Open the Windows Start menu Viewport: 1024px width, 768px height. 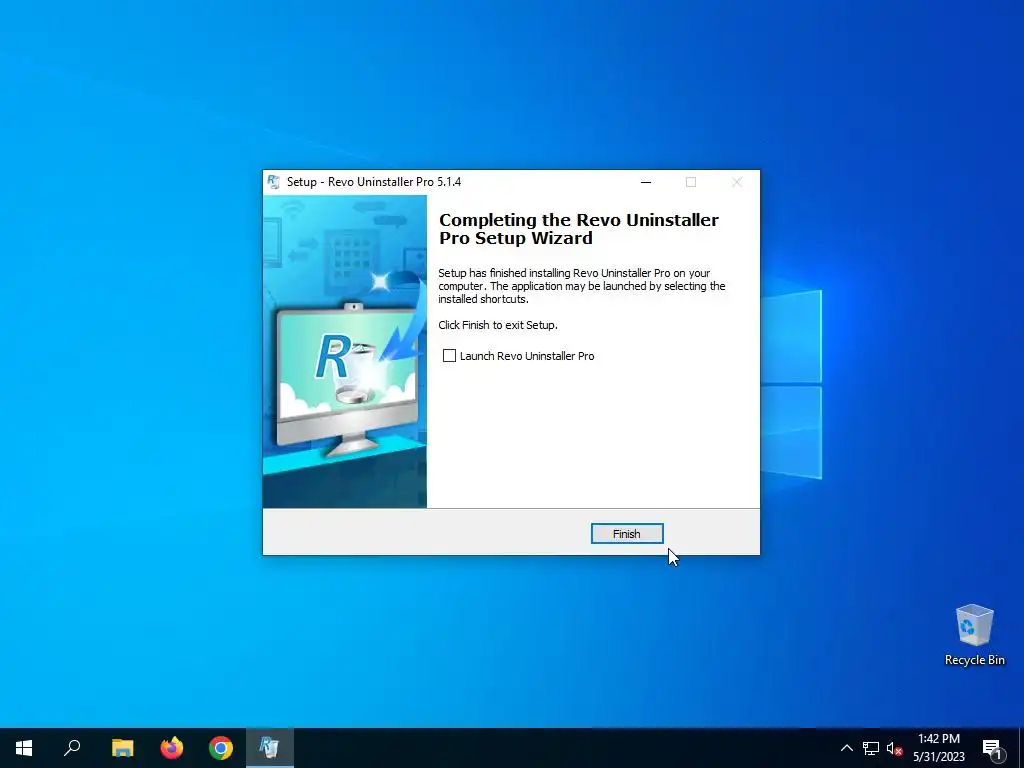[24, 748]
